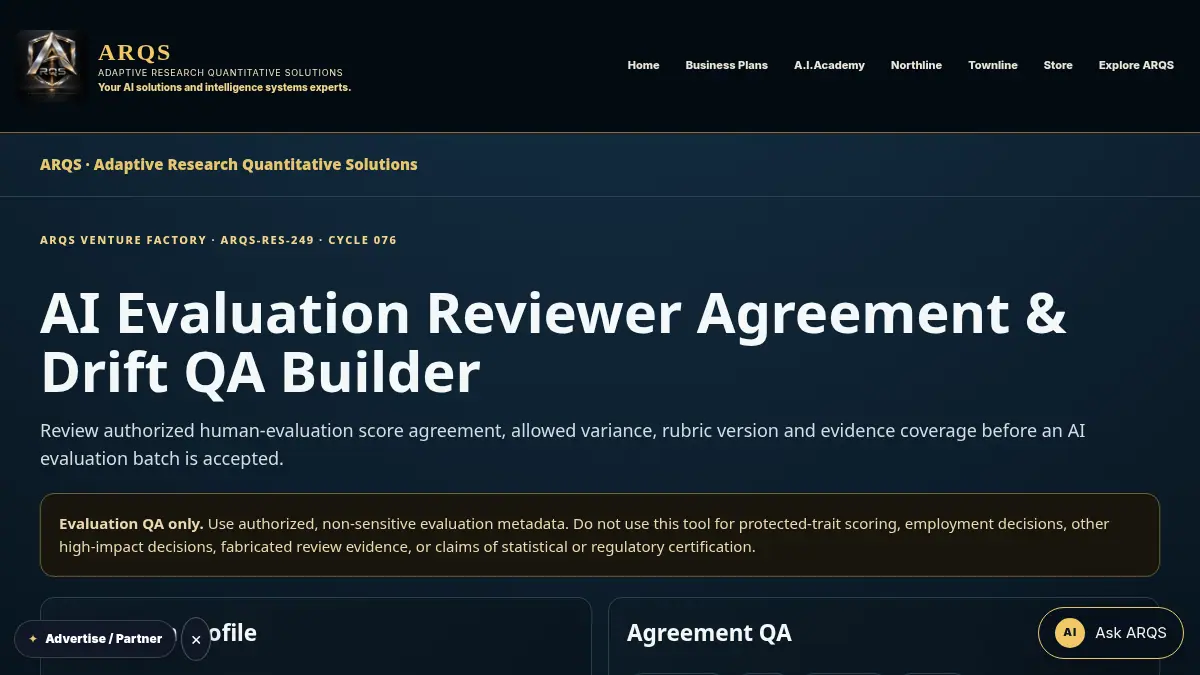
Task: Click the ARQS brand title
Action: tap(135, 52)
